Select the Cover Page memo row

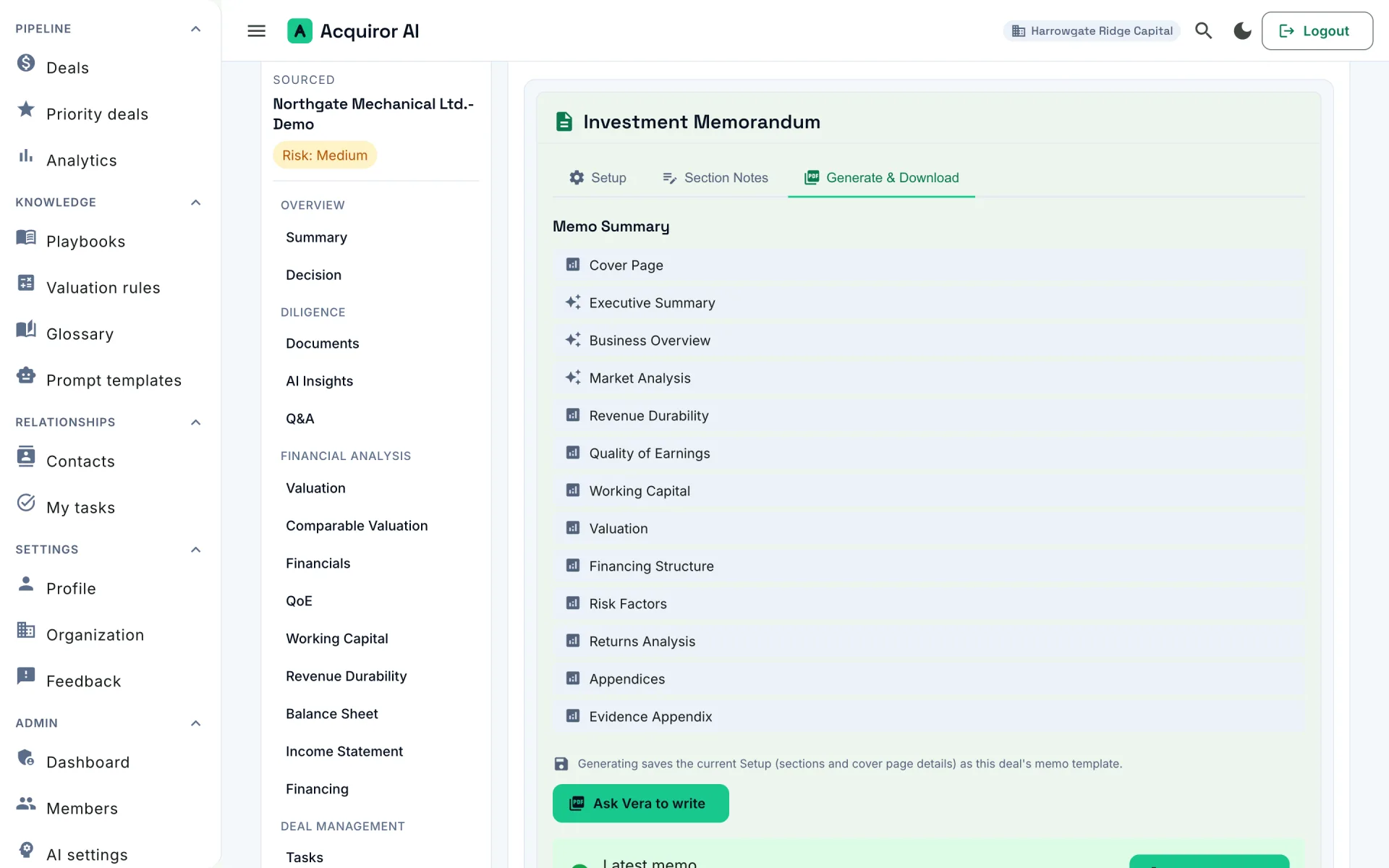pos(929,265)
